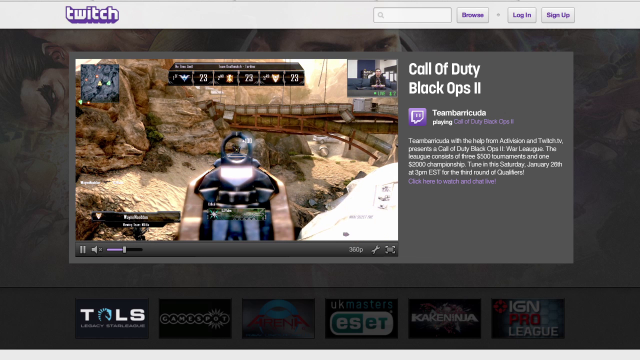
Task: Adjust the volume slider
Action: [124, 249]
